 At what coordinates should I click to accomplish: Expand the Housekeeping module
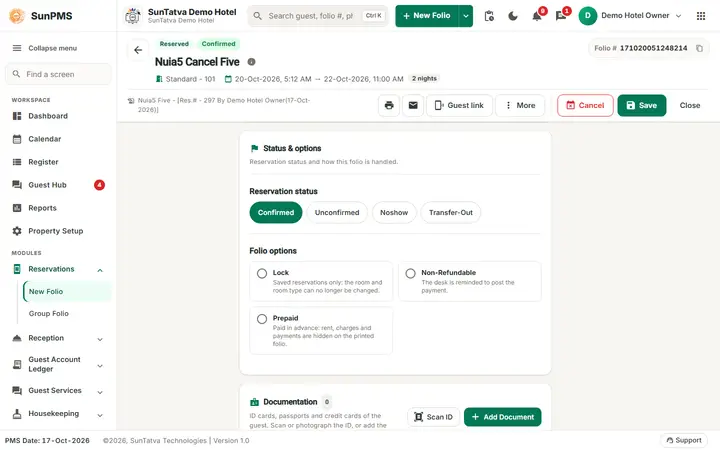tap(100, 415)
